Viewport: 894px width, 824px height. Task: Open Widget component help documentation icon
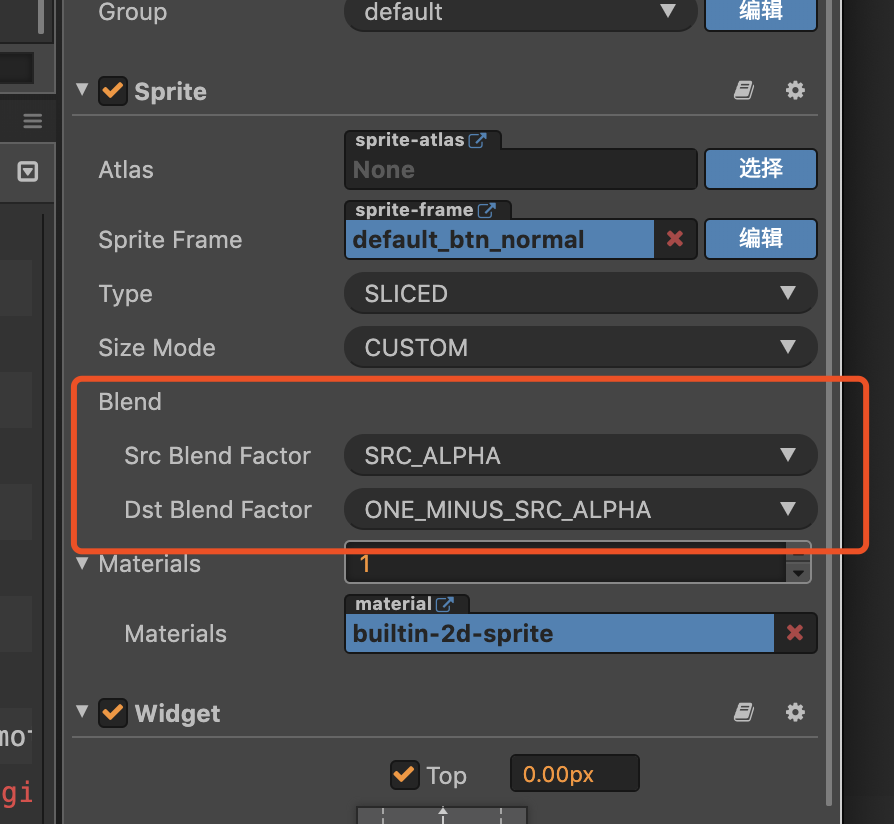pos(743,712)
